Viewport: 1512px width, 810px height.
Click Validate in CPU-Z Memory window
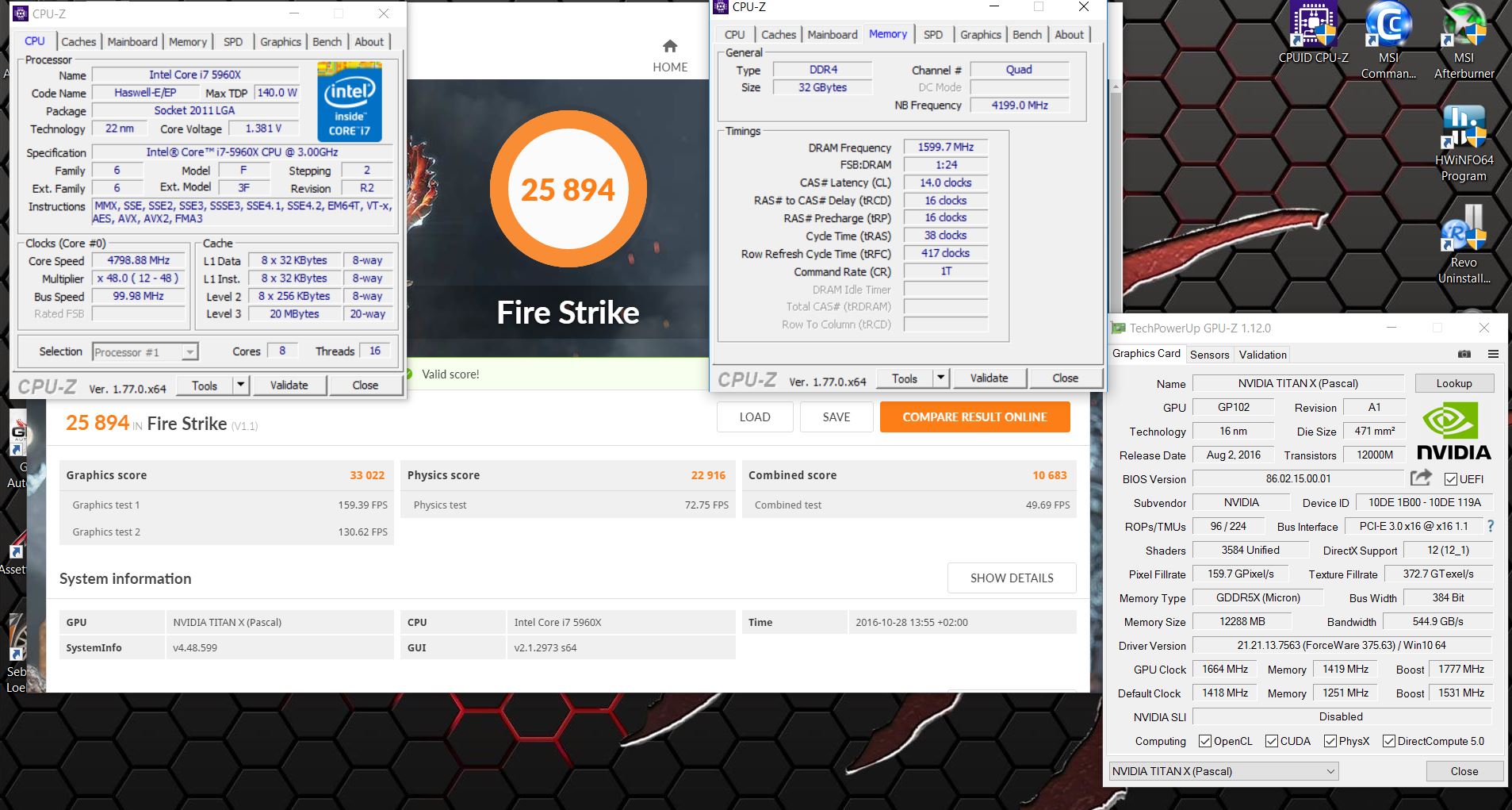click(989, 378)
